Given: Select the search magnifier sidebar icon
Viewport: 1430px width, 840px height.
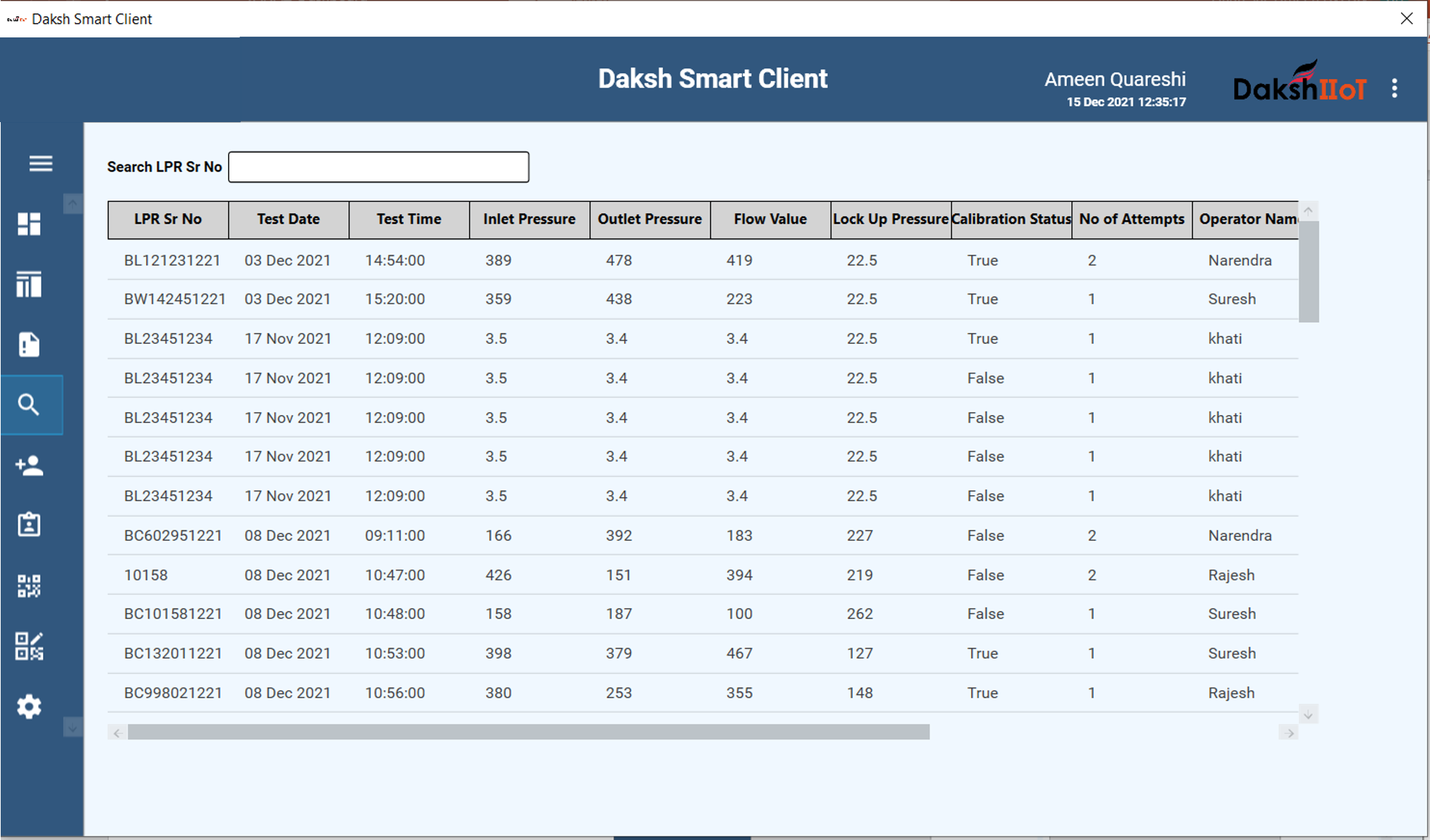Looking at the screenshot, I should [x=29, y=405].
